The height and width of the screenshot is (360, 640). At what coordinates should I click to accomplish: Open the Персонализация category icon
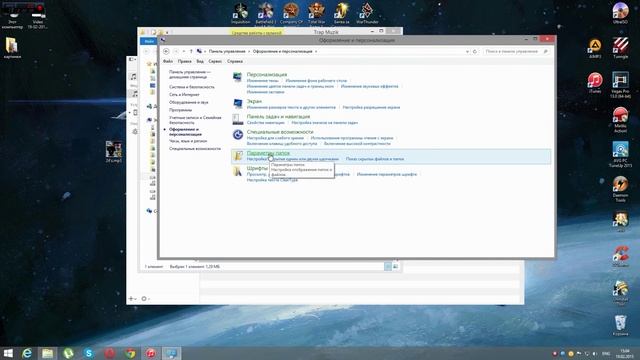pyautogui.click(x=238, y=77)
